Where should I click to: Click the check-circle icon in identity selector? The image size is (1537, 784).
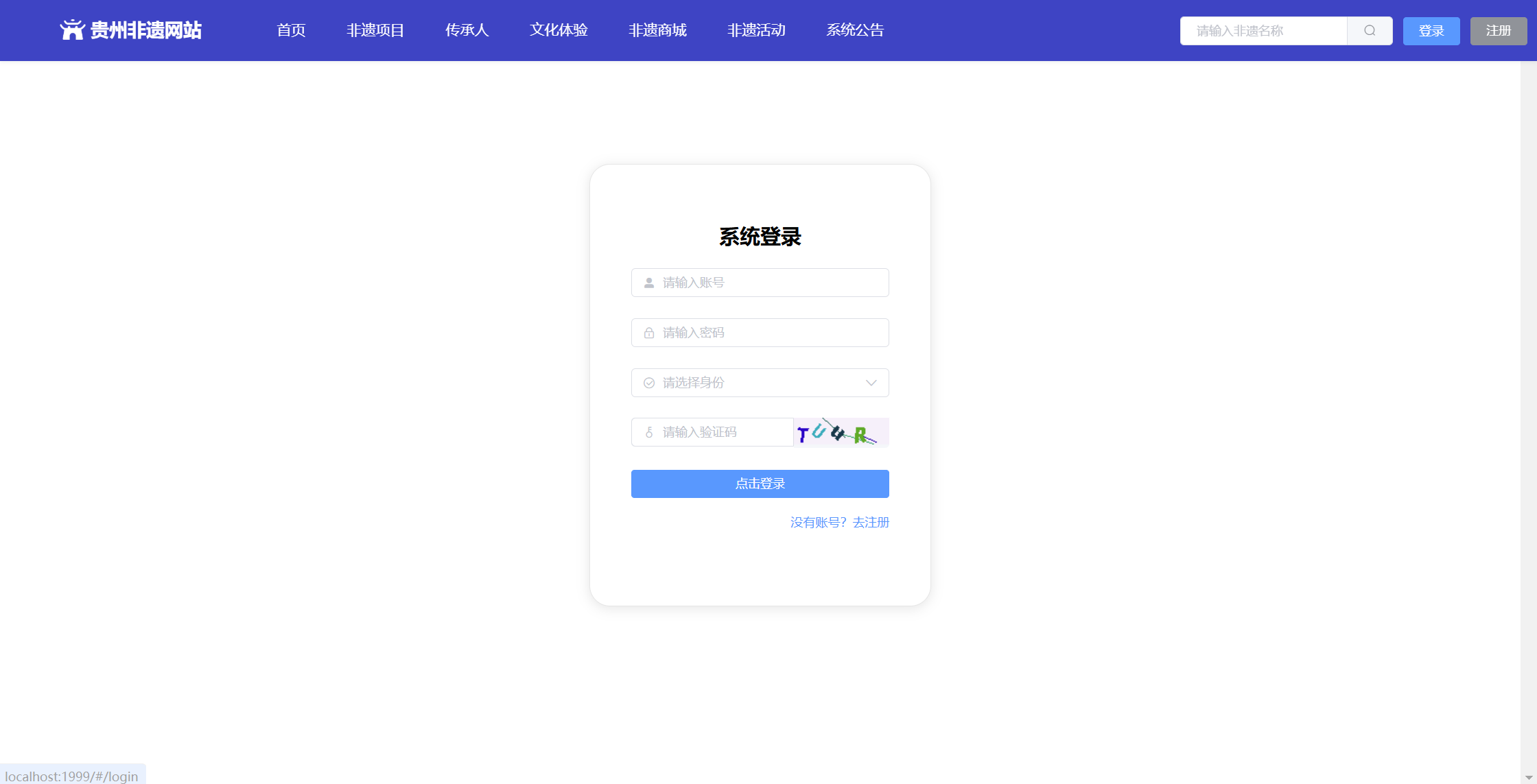tap(648, 383)
